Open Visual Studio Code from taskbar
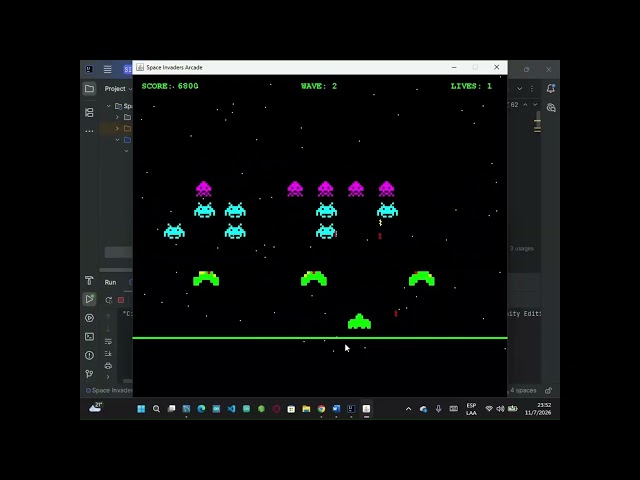The width and height of the screenshot is (640, 480). click(x=231, y=409)
